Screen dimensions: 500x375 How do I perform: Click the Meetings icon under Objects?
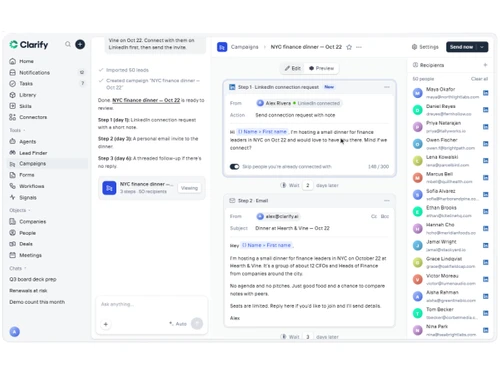(x=13, y=255)
